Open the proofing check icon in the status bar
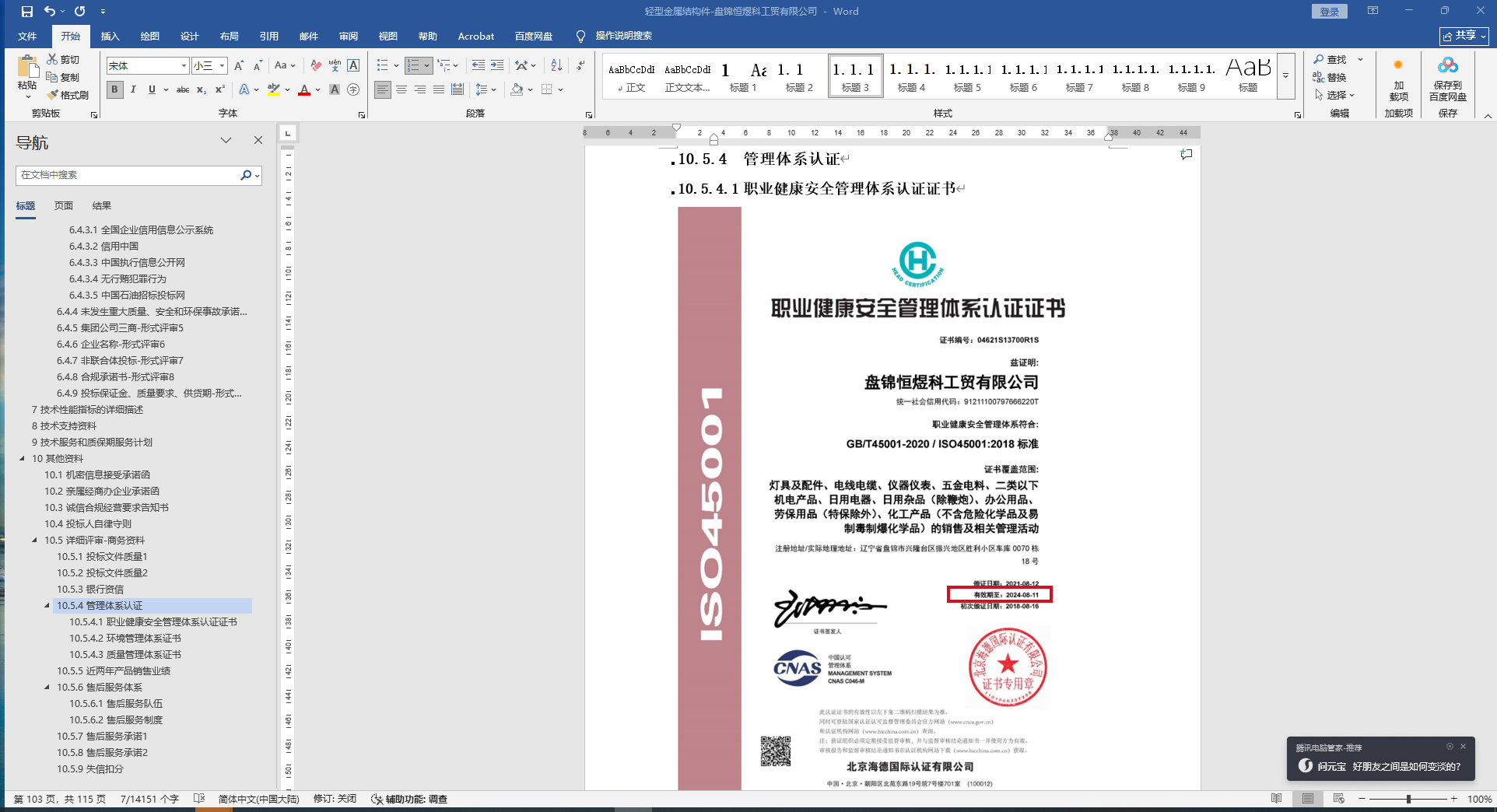 [x=199, y=799]
